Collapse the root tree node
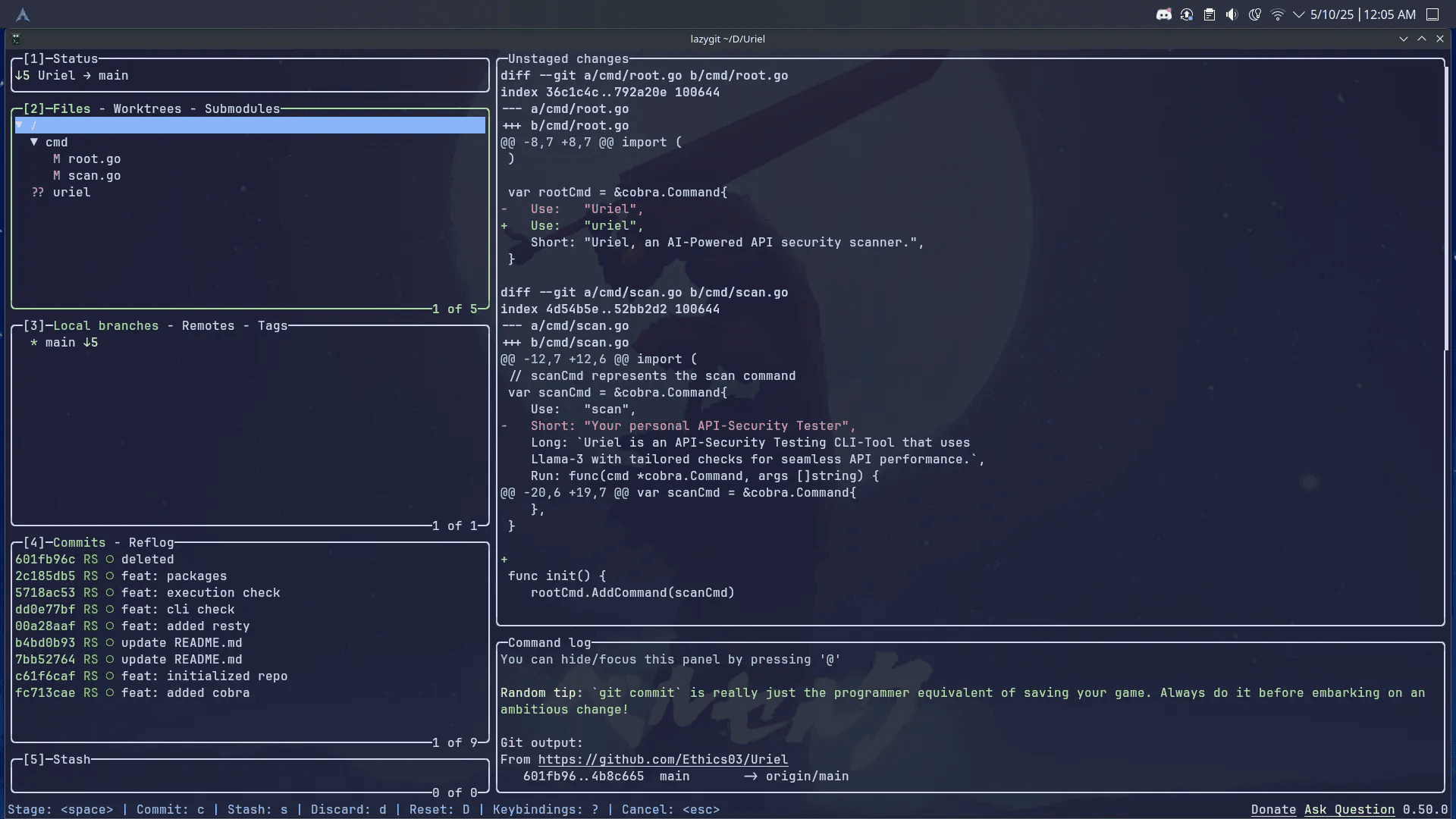The width and height of the screenshot is (1456, 819). click(20, 125)
